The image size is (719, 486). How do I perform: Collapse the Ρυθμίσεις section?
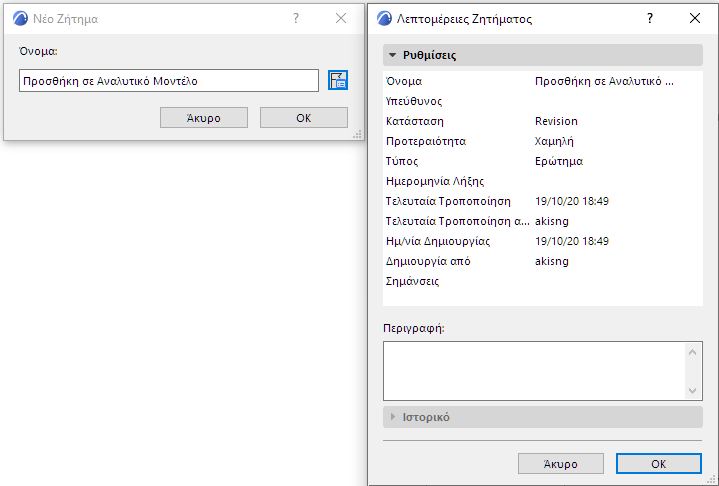coord(542,55)
